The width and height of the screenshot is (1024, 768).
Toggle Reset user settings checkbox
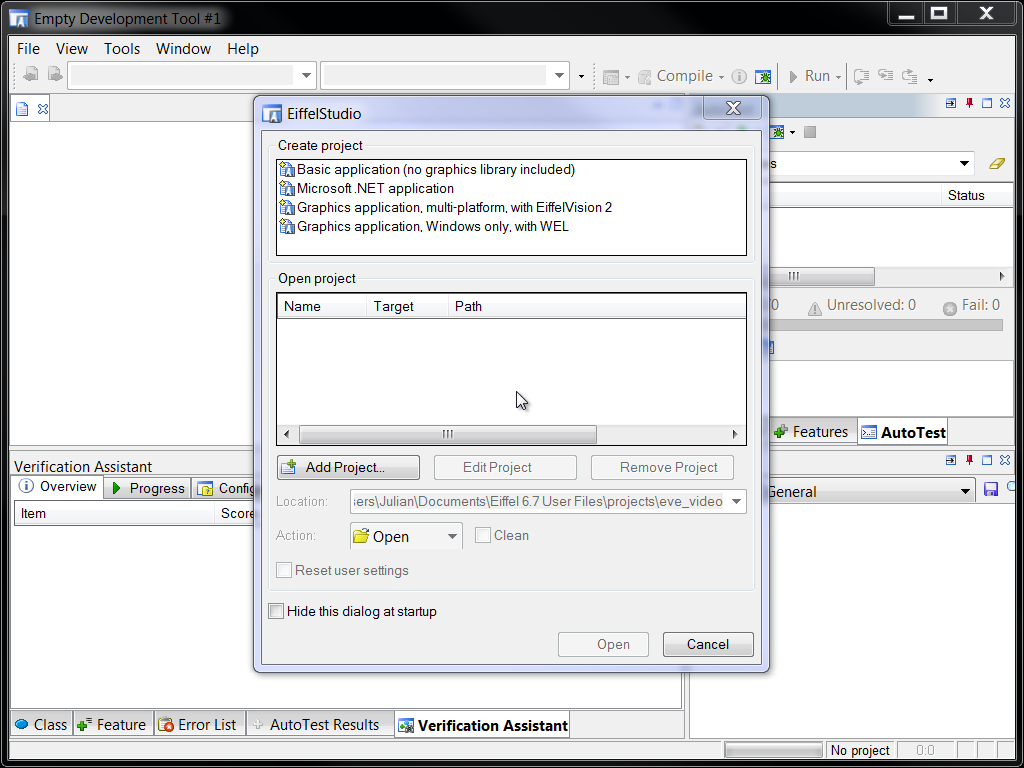pos(284,570)
